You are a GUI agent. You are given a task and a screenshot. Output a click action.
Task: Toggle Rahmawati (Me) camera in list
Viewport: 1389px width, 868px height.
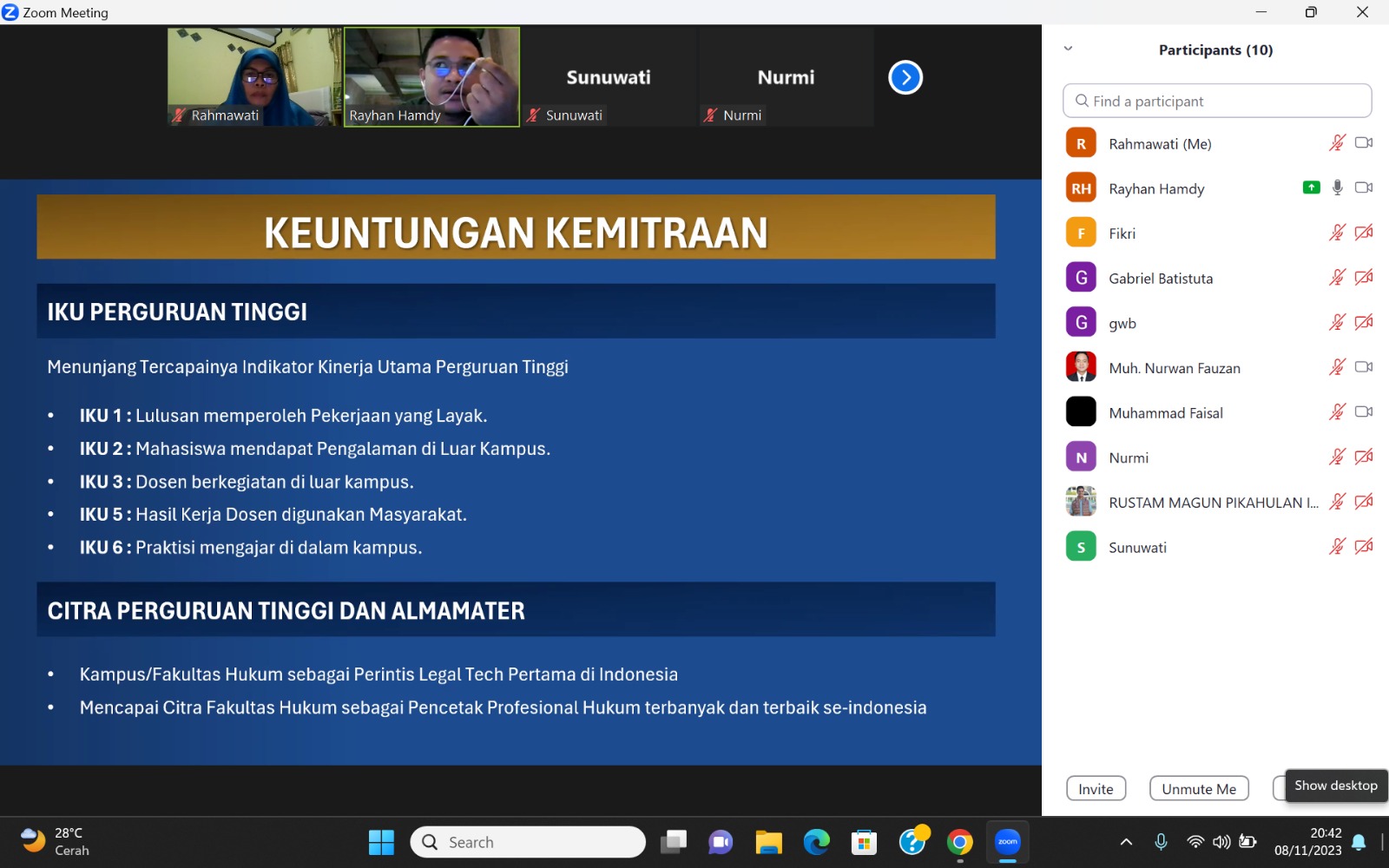(1364, 143)
